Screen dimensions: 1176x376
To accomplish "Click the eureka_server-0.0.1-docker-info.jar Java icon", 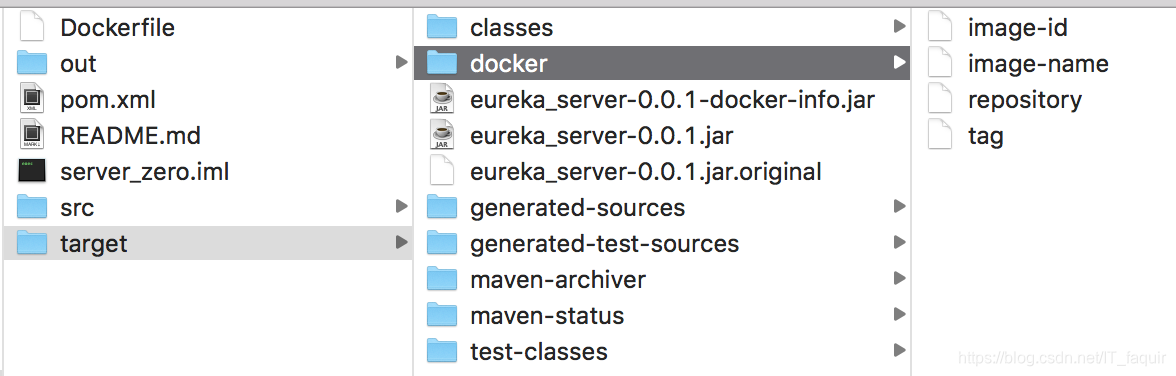I will [442, 99].
